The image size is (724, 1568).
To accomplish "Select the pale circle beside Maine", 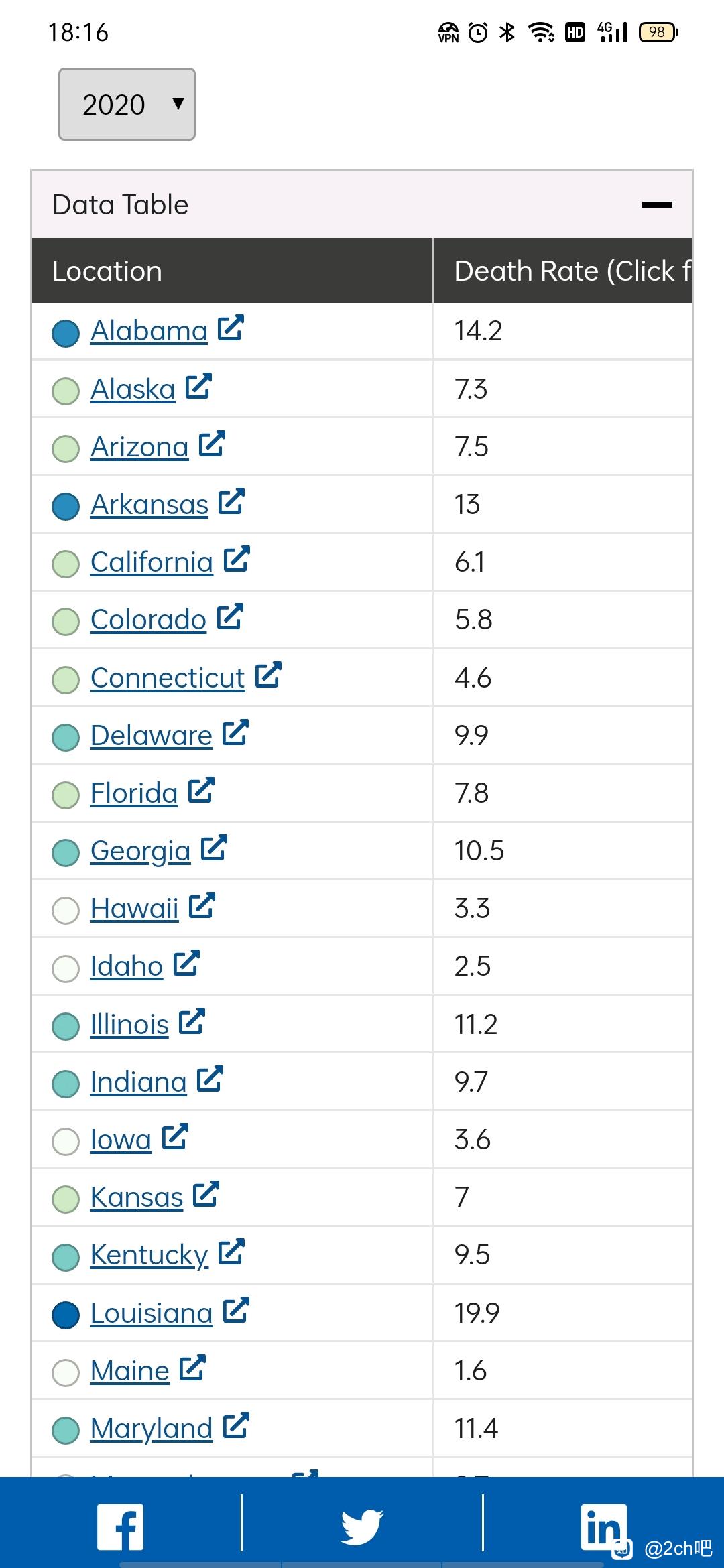I will coord(66,1372).
